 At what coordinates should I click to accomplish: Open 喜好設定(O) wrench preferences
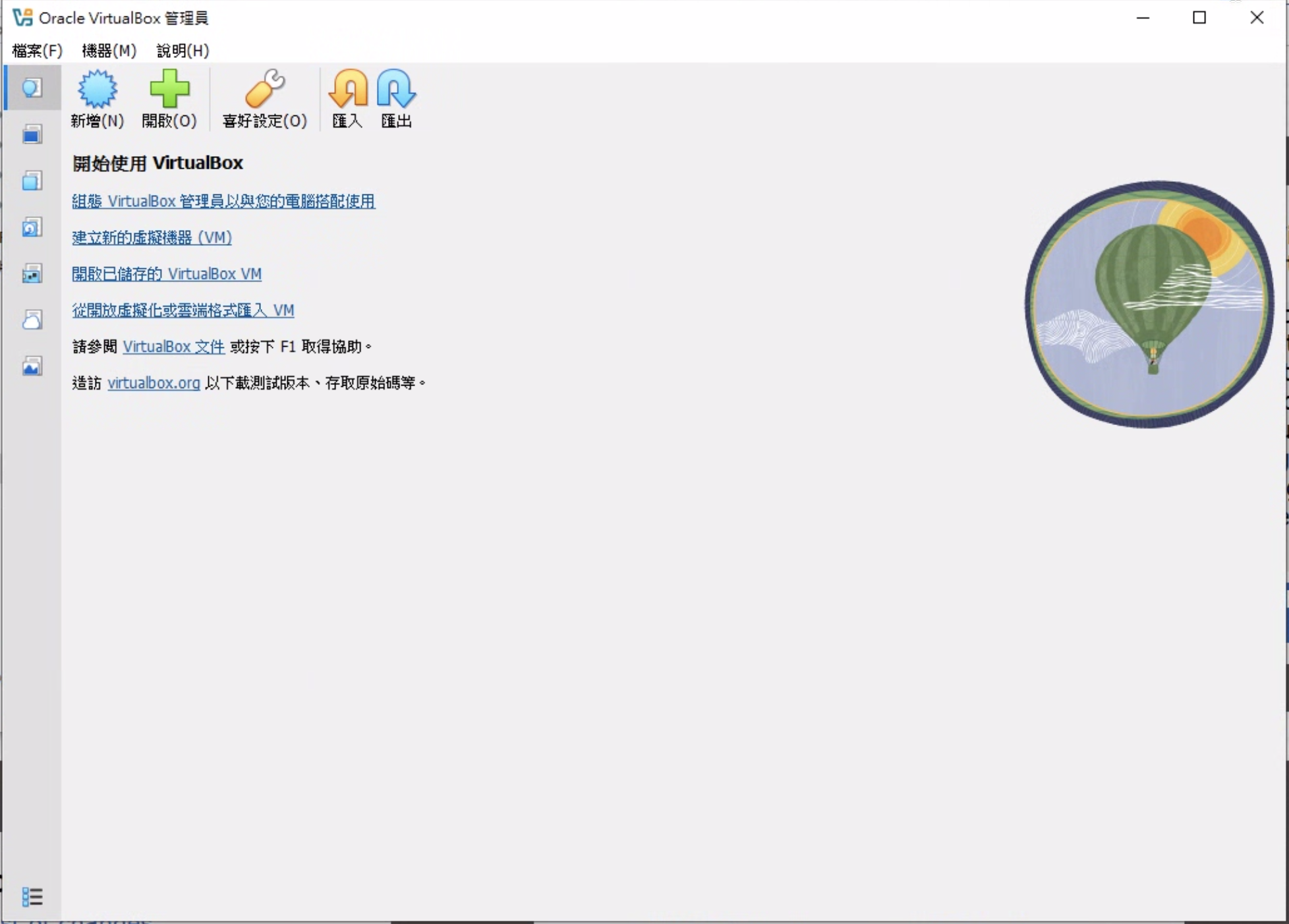point(264,89)
